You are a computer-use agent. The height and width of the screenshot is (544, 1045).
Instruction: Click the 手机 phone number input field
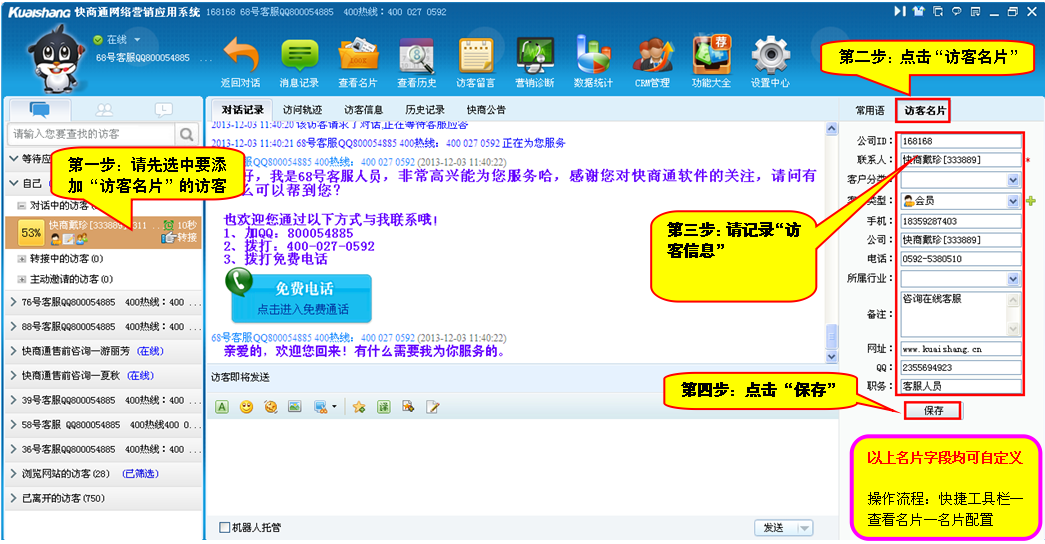point(960,221)
